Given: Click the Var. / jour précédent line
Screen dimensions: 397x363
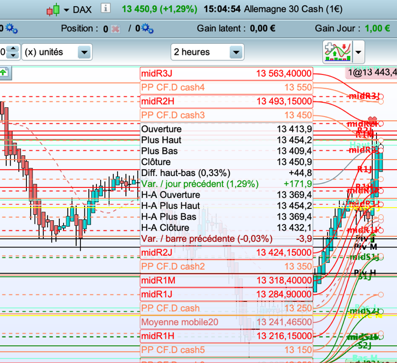Looking at the screenshot, I should (226, 184).
